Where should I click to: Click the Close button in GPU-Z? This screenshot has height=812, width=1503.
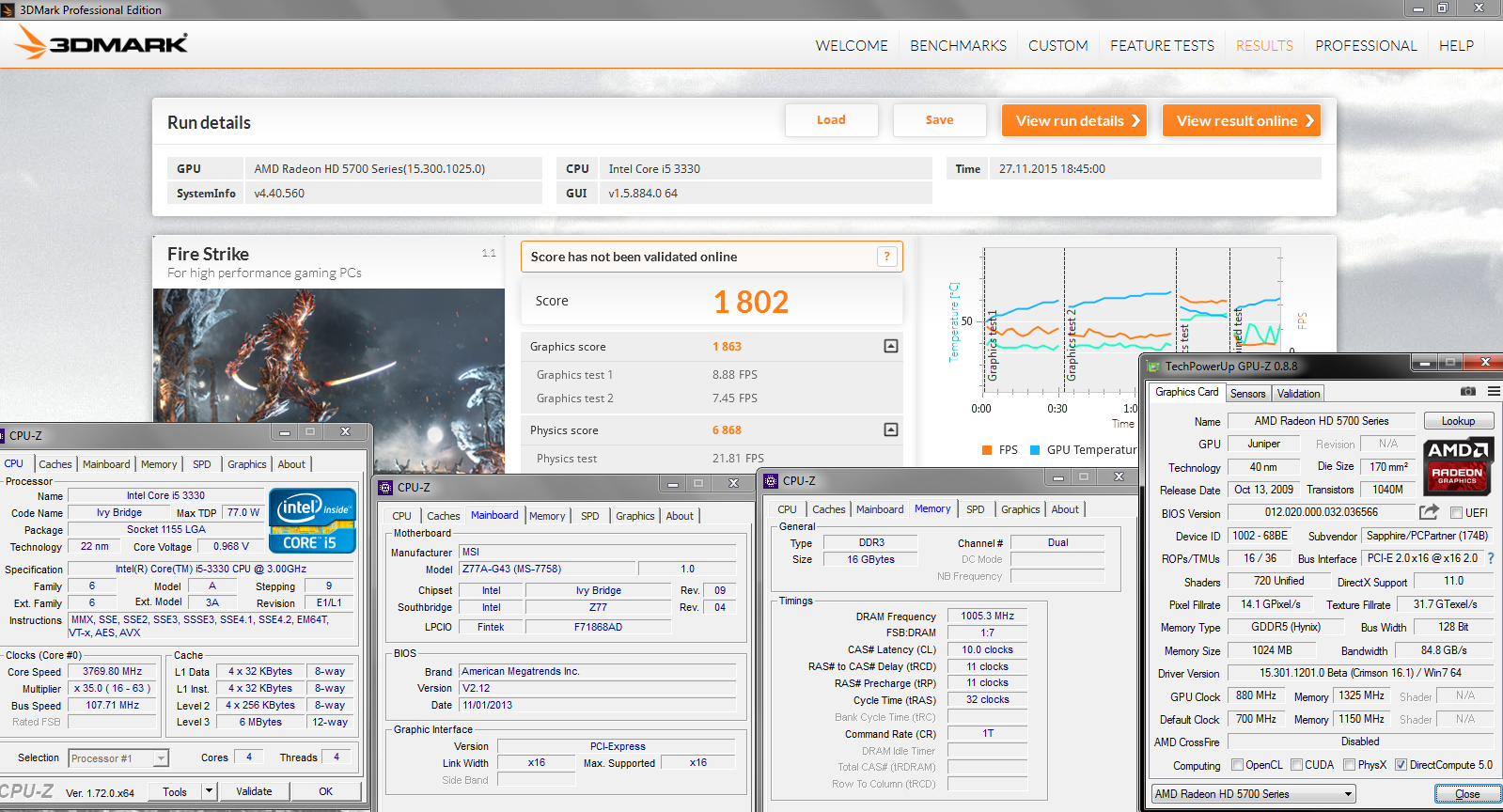pyautogui.click(x=1466, y=794)
